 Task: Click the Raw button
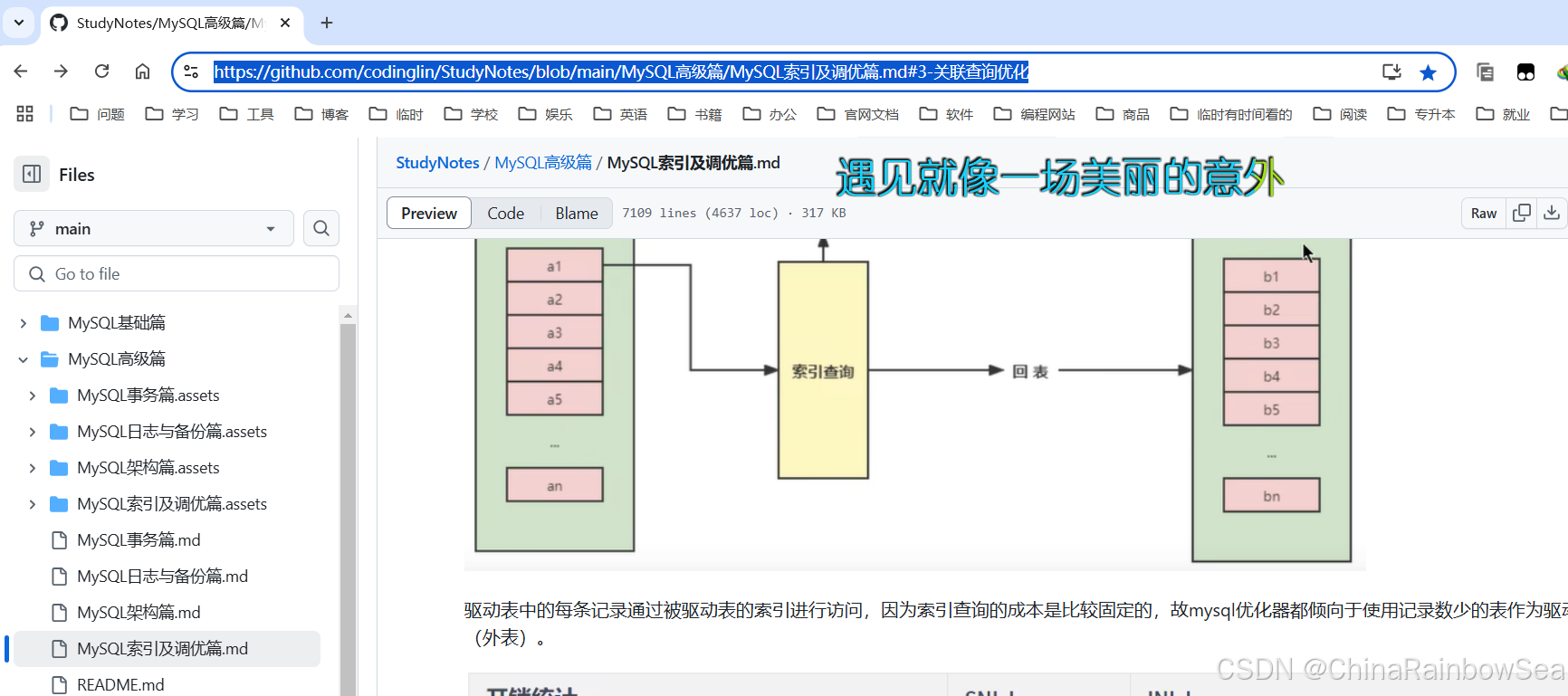tap(1483, 214)
